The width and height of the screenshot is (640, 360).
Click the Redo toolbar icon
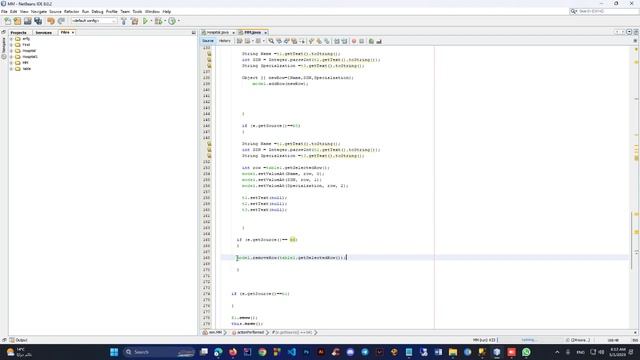[61, 21]
